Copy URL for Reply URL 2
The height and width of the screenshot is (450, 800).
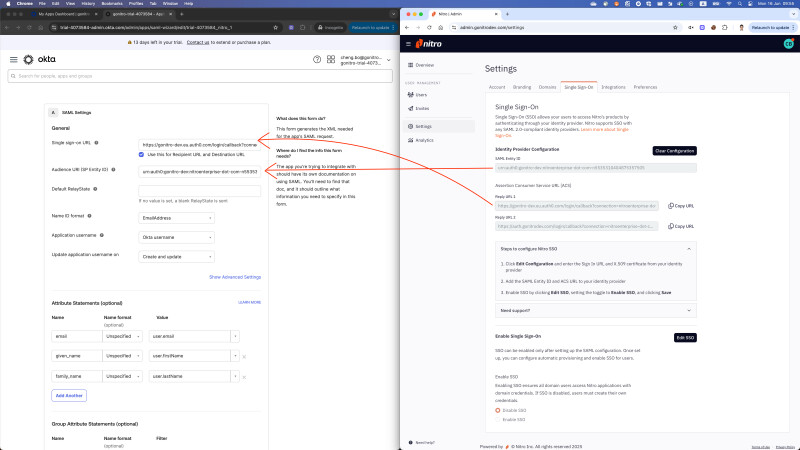pyautogui.click(x=681, y=227)
